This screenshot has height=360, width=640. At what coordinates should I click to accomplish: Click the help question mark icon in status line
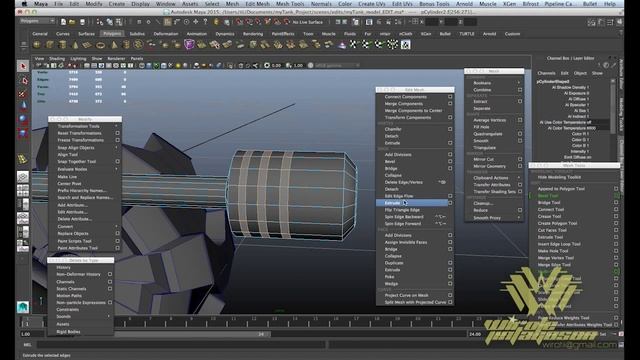(205, 22)
